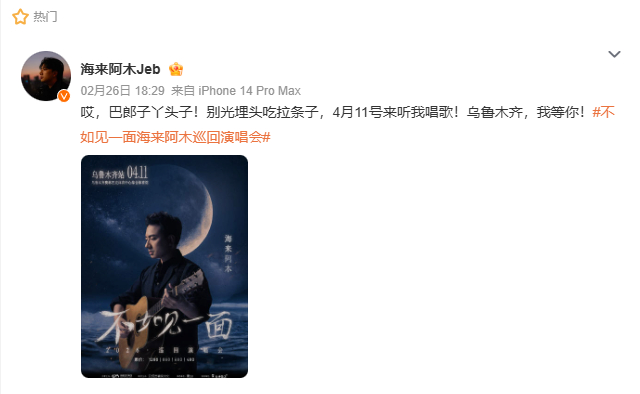Click the 乌鲁木齐站 04.11 poster heading
This screenshot has height=394, width=640.
pos(119,173)
